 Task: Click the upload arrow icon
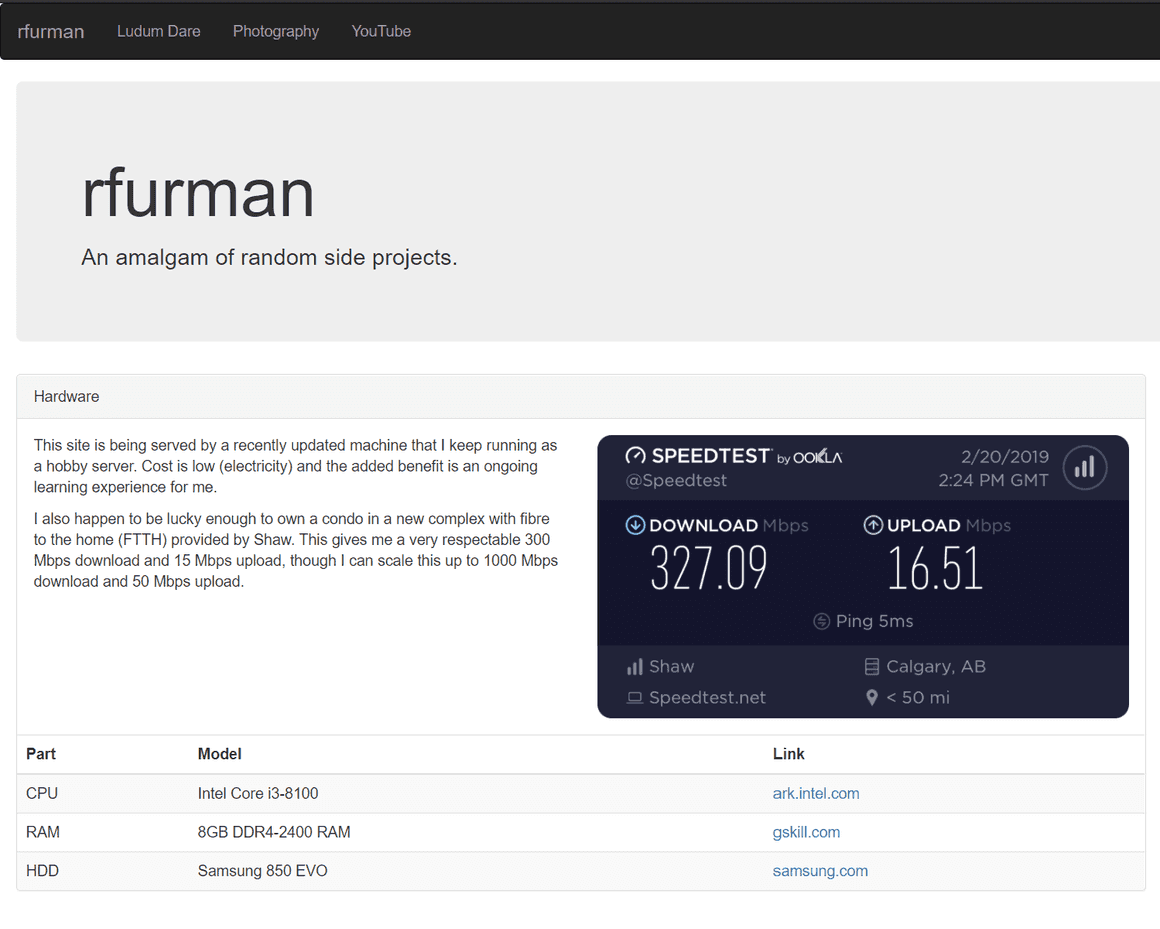tap(873, 525)
